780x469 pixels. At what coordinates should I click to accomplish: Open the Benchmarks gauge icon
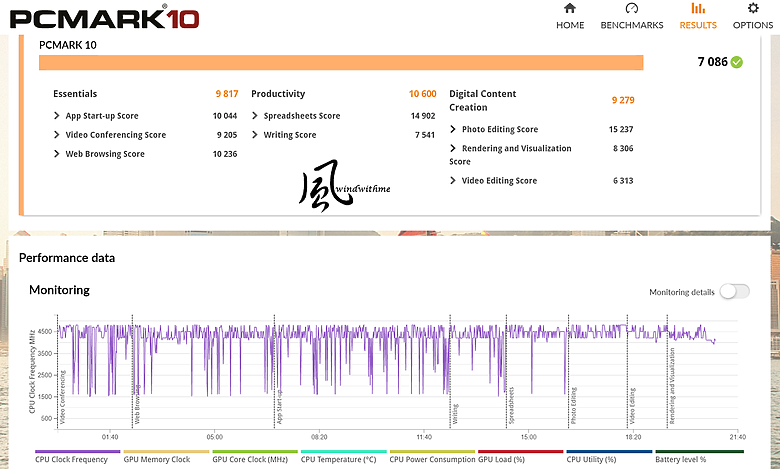631,8
